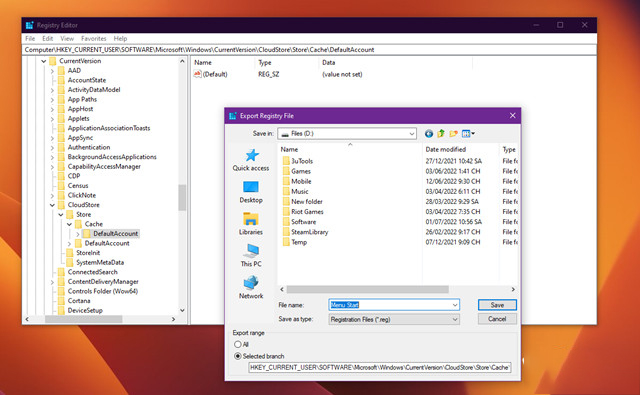
Task: Select the Riot Games folder
Action: point(303,212)
